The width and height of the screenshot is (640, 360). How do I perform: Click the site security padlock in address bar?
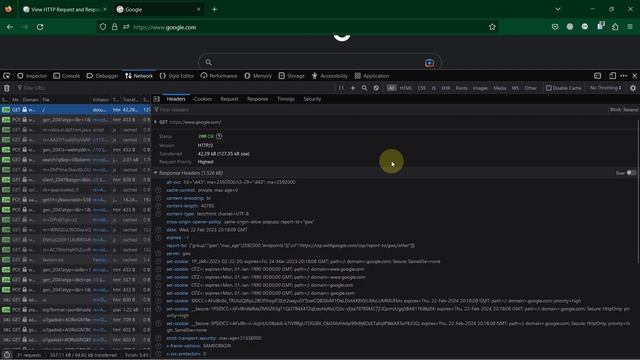[115, 27]
